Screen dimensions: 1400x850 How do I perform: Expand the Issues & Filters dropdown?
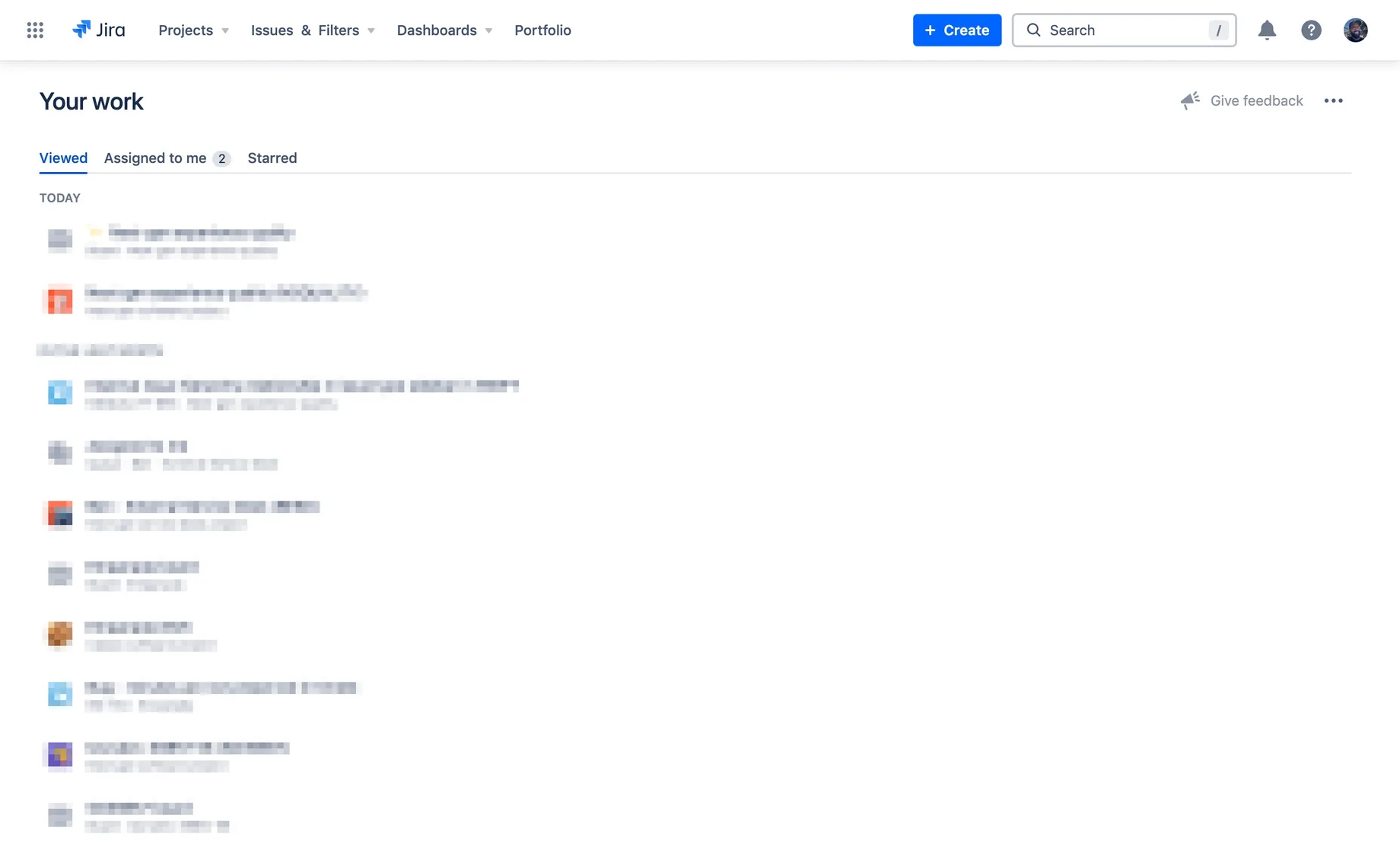313,30
